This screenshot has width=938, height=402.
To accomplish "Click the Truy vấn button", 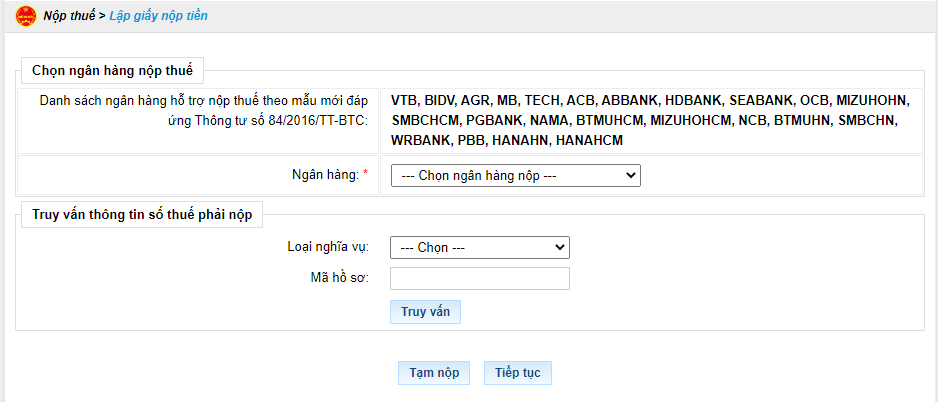I will (x=425, y=312).
